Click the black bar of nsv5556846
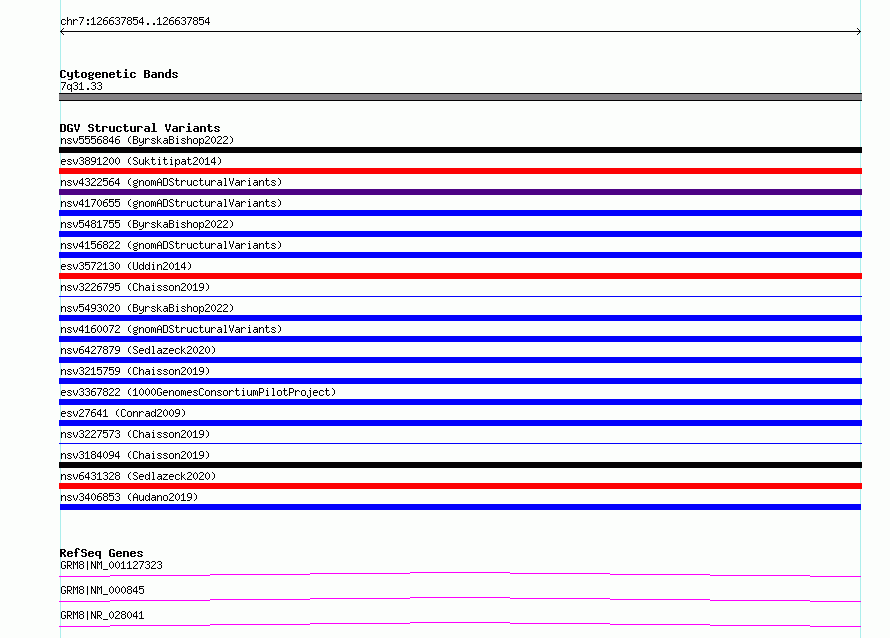This screenshot has width=890, height=638. pos(460,150)
